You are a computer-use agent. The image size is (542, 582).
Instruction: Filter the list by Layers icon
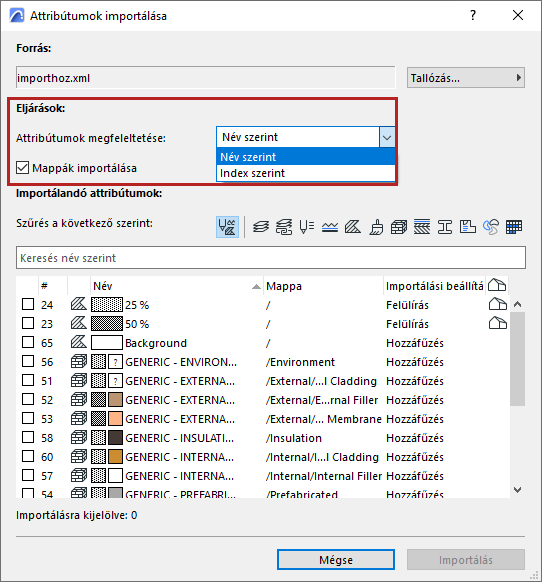(x=261, y=227)
